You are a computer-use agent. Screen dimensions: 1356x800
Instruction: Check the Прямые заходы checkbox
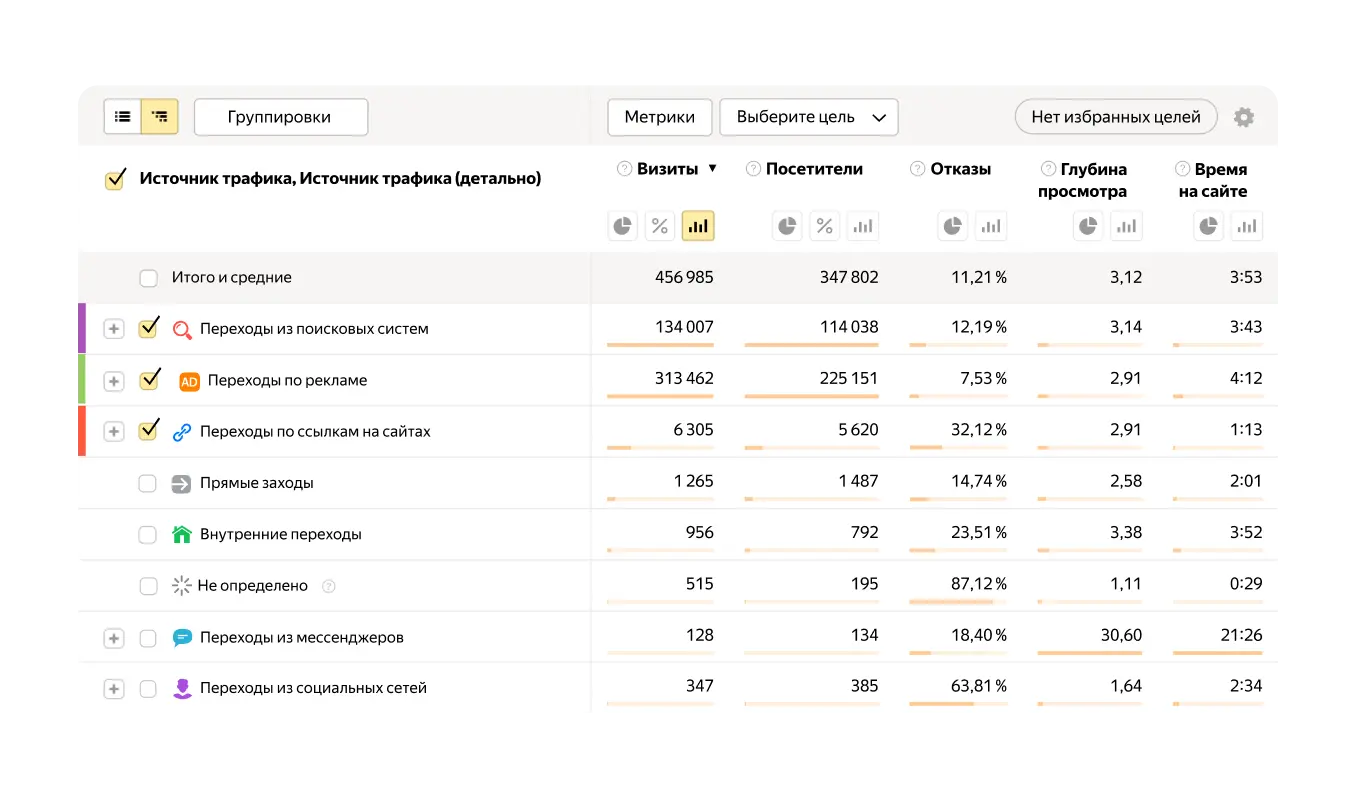pos(148,482)
